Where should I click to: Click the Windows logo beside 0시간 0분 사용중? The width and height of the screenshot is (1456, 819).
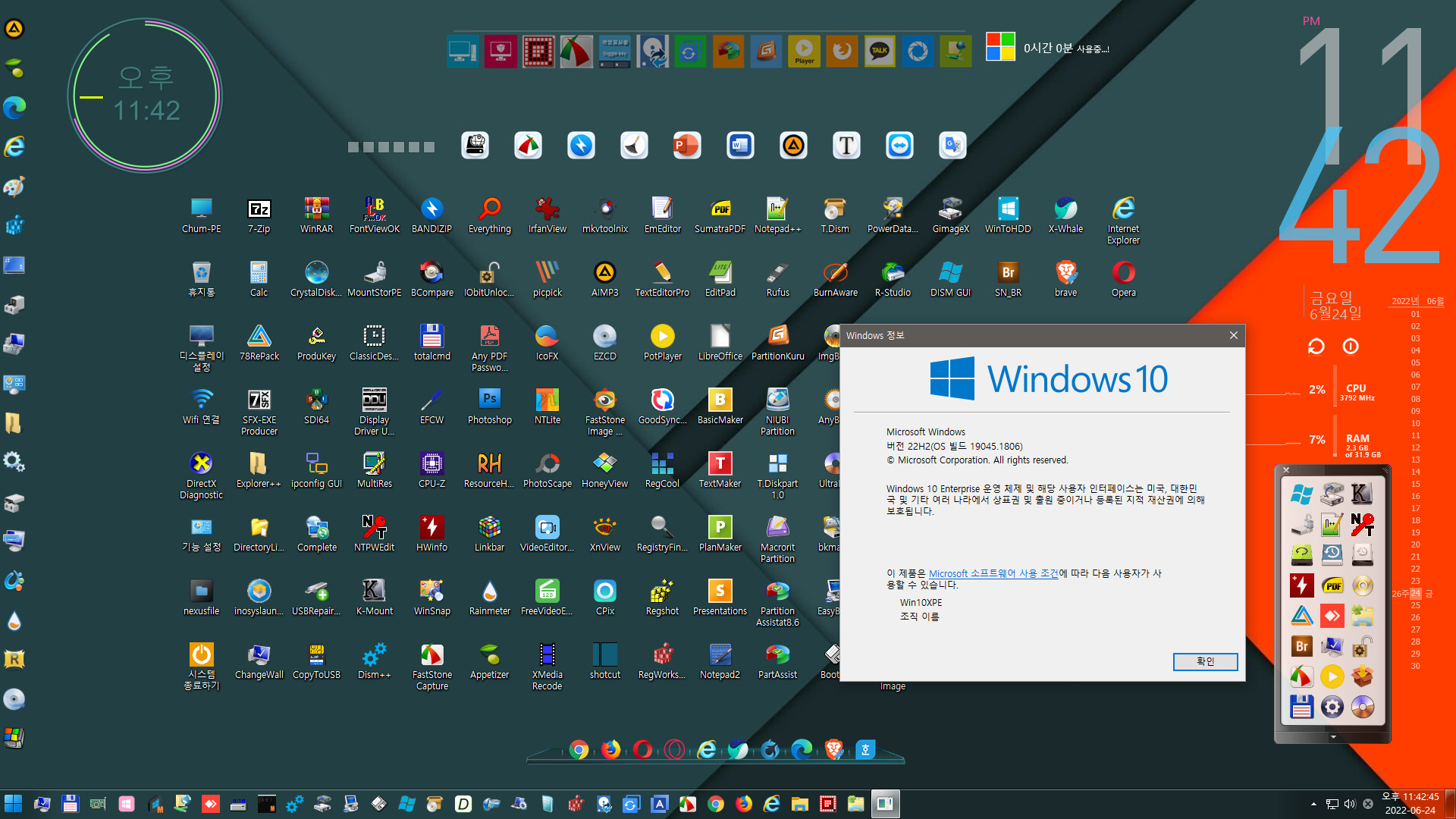coord(1000,47)
